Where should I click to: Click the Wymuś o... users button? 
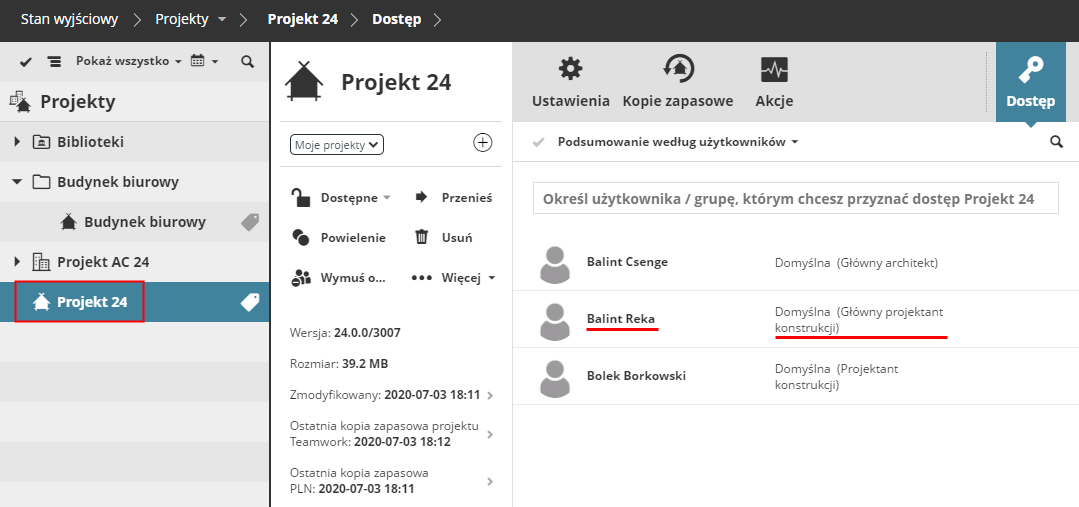point(338,278)
